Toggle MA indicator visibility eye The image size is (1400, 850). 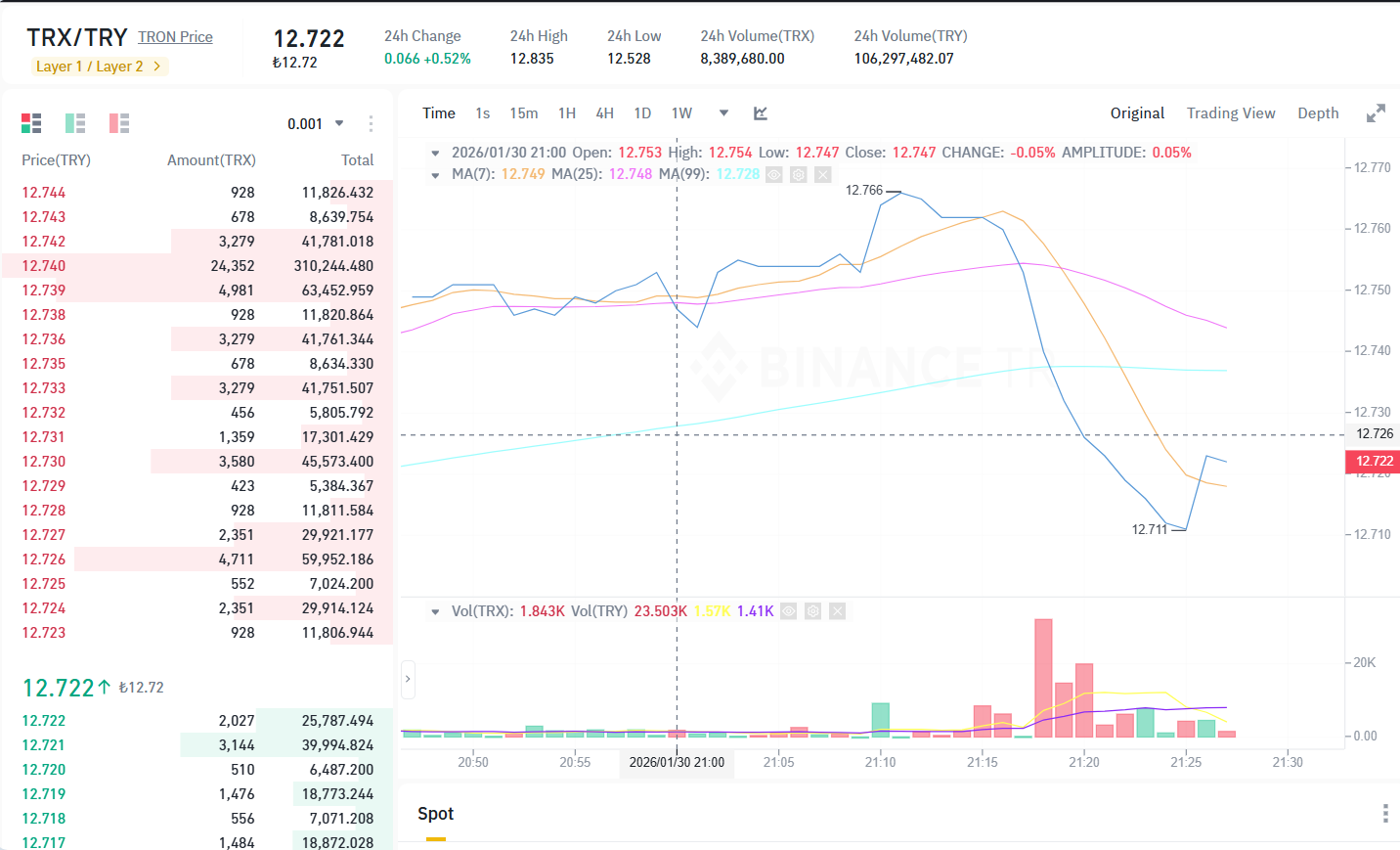pos(774,174)
